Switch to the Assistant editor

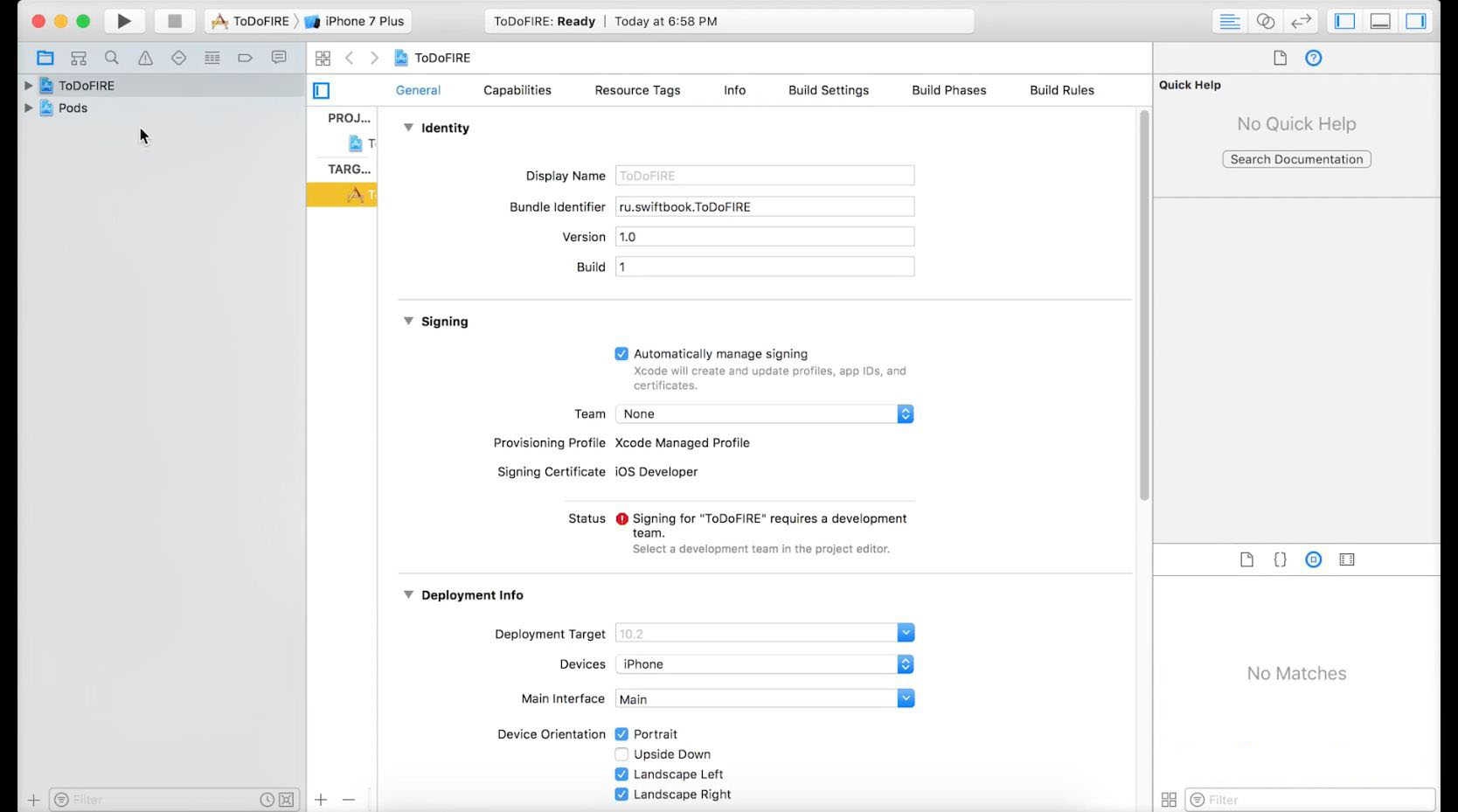(1266, 21)
